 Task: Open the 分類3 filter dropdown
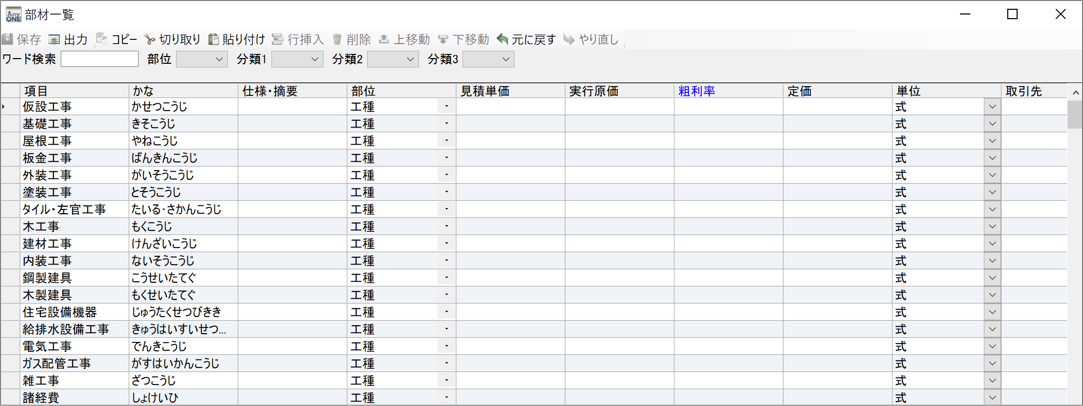tap(488, 59)
